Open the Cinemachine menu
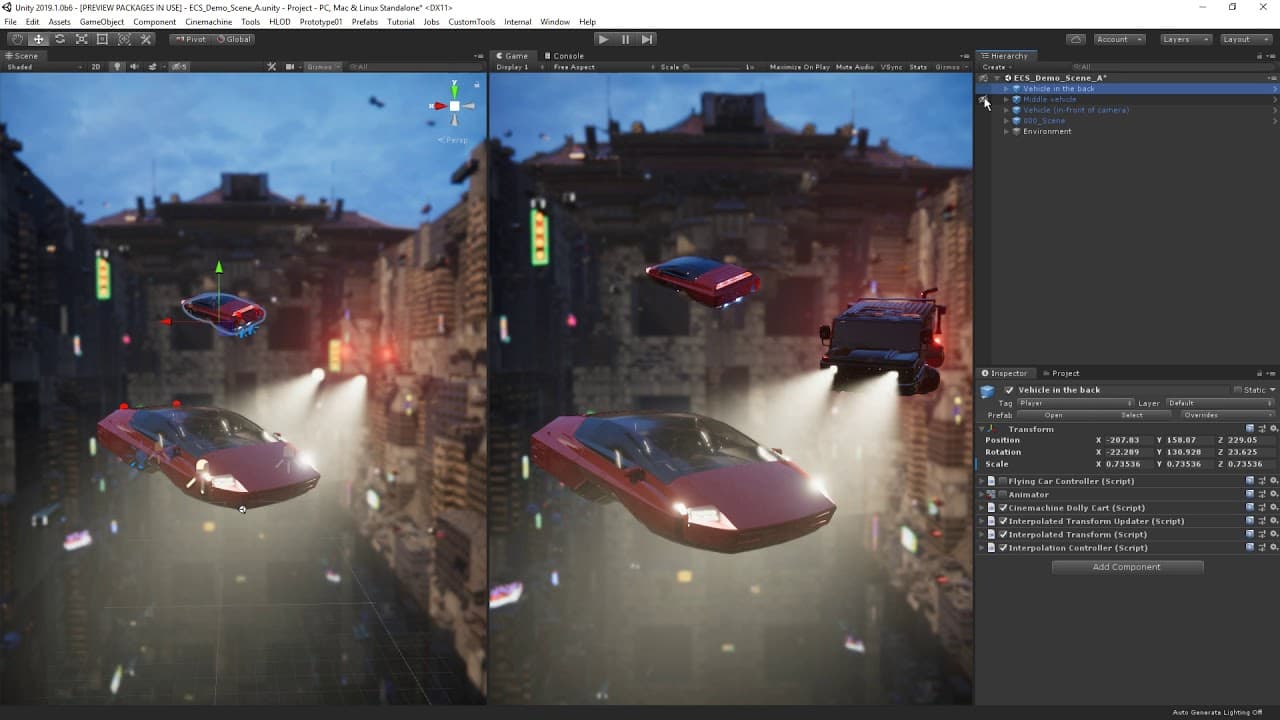This screenshot has height=720, width=1280. 209,22
